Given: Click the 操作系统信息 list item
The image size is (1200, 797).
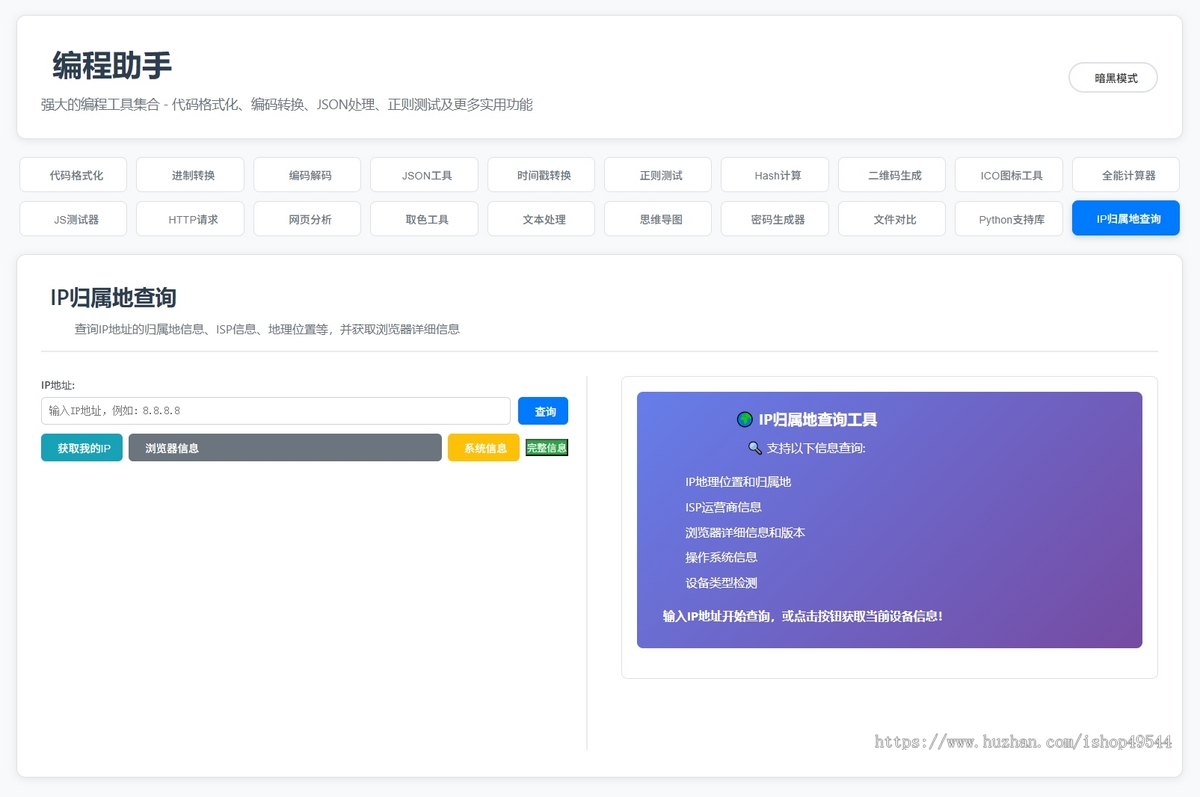Looking at the screenshot, I should click(x=721, y=557).
